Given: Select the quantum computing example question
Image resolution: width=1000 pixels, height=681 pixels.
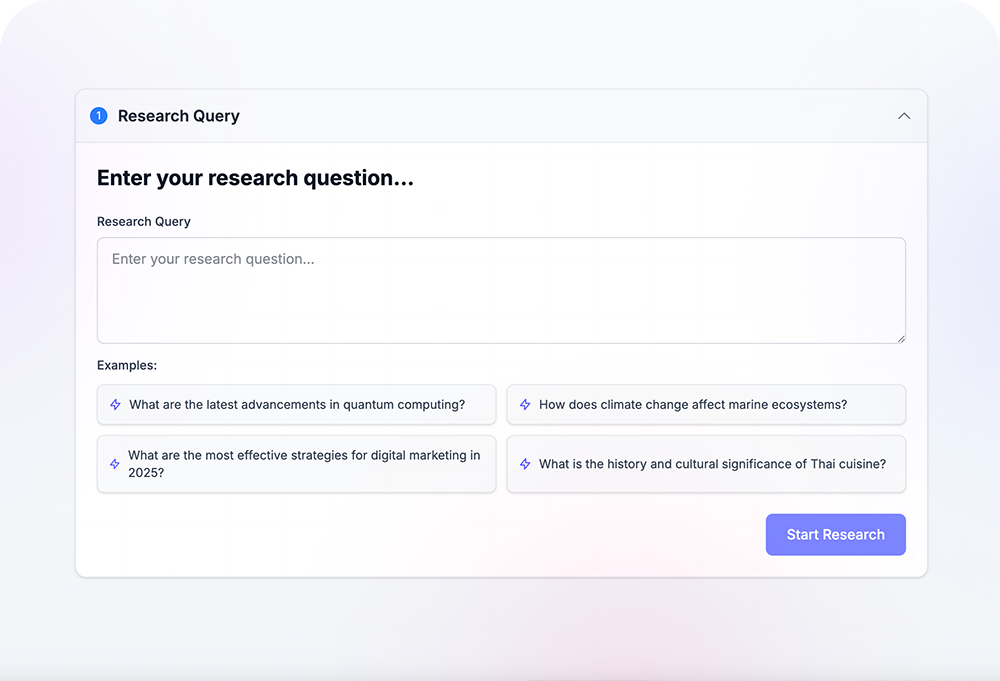Looking at the screenshot, I should pyautogui.click(x=296, y=404).
